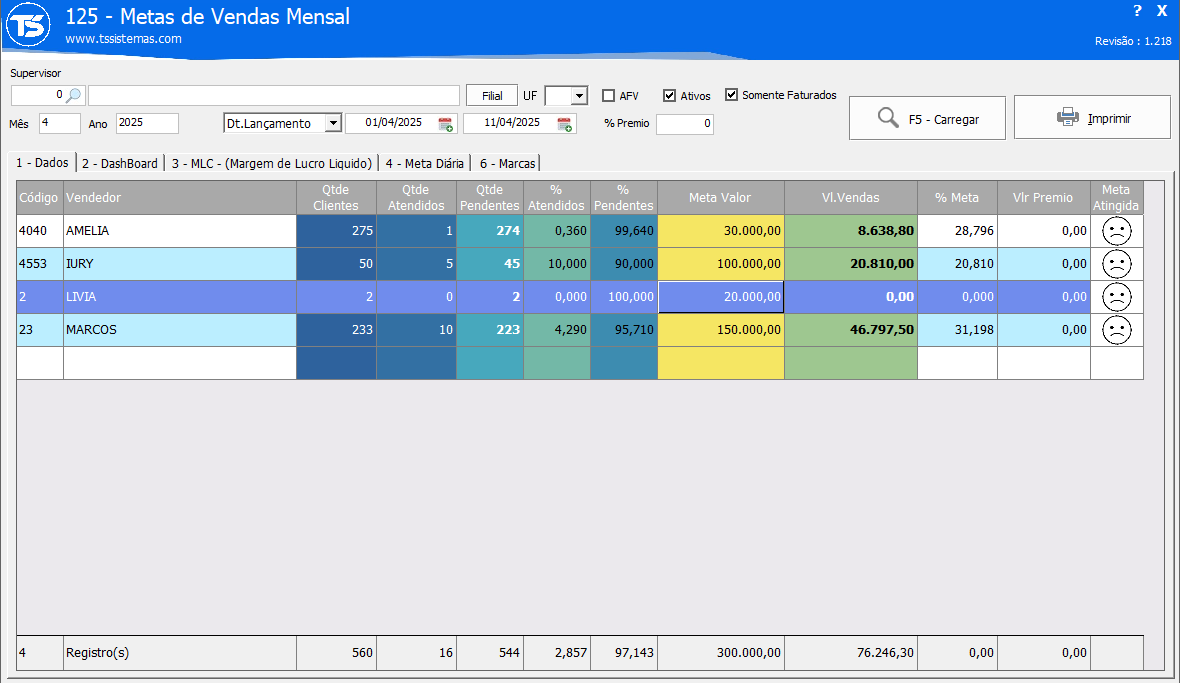Screen dimensions: 1180x684
Task: Uncheck the Ativos checkbox
Action: [670, 96]
